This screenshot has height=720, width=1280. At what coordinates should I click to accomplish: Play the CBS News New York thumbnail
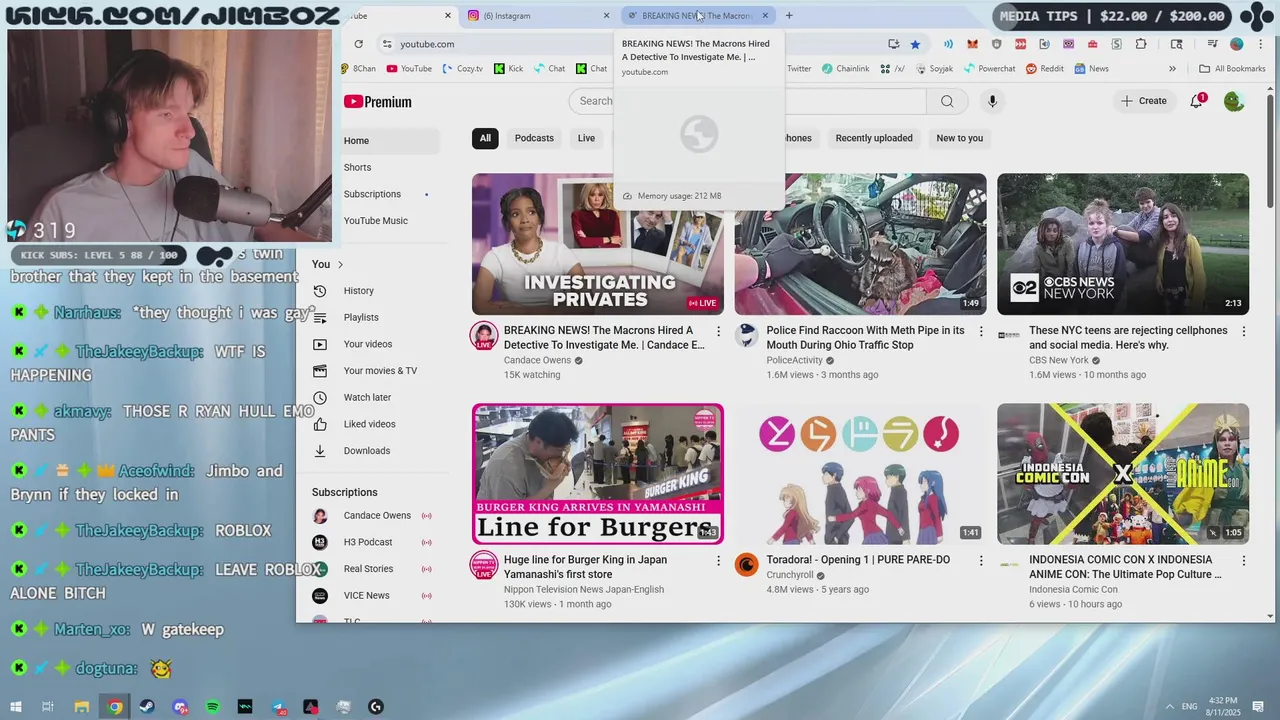coord(1123,244)
